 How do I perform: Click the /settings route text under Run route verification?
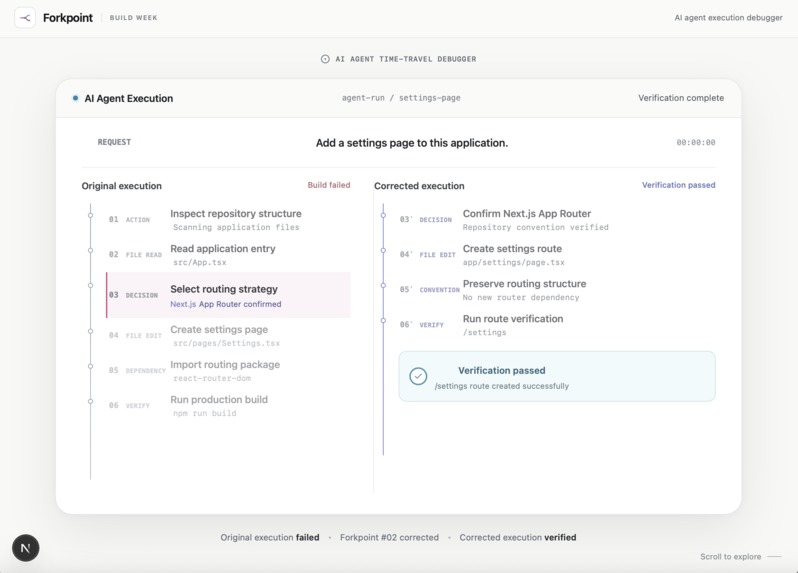click(x=484, y=333)
